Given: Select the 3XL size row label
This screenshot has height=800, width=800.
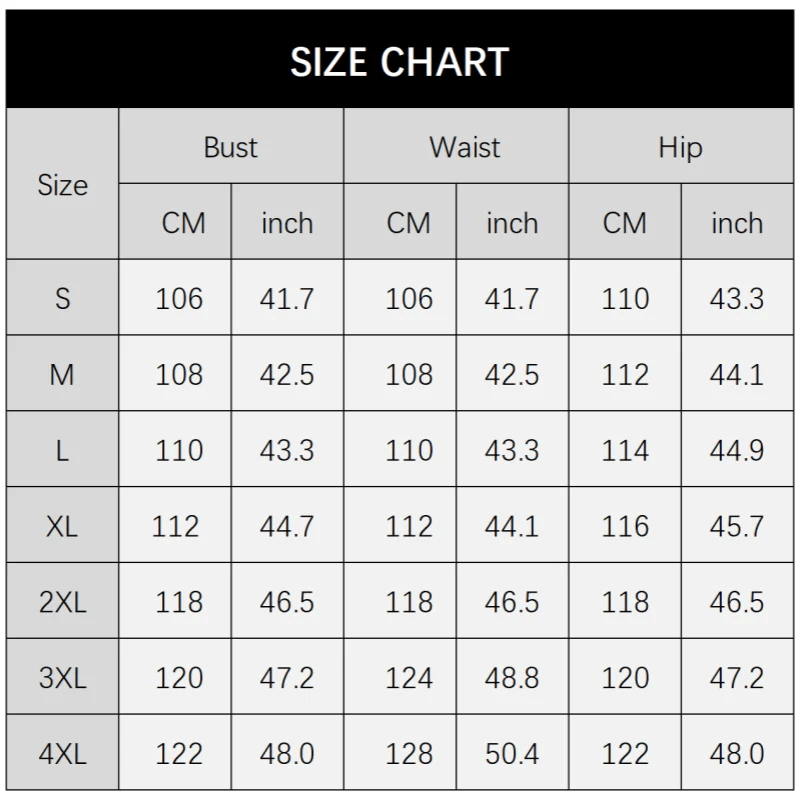Looking at the screenshot, I should click(x=62, y=678).
